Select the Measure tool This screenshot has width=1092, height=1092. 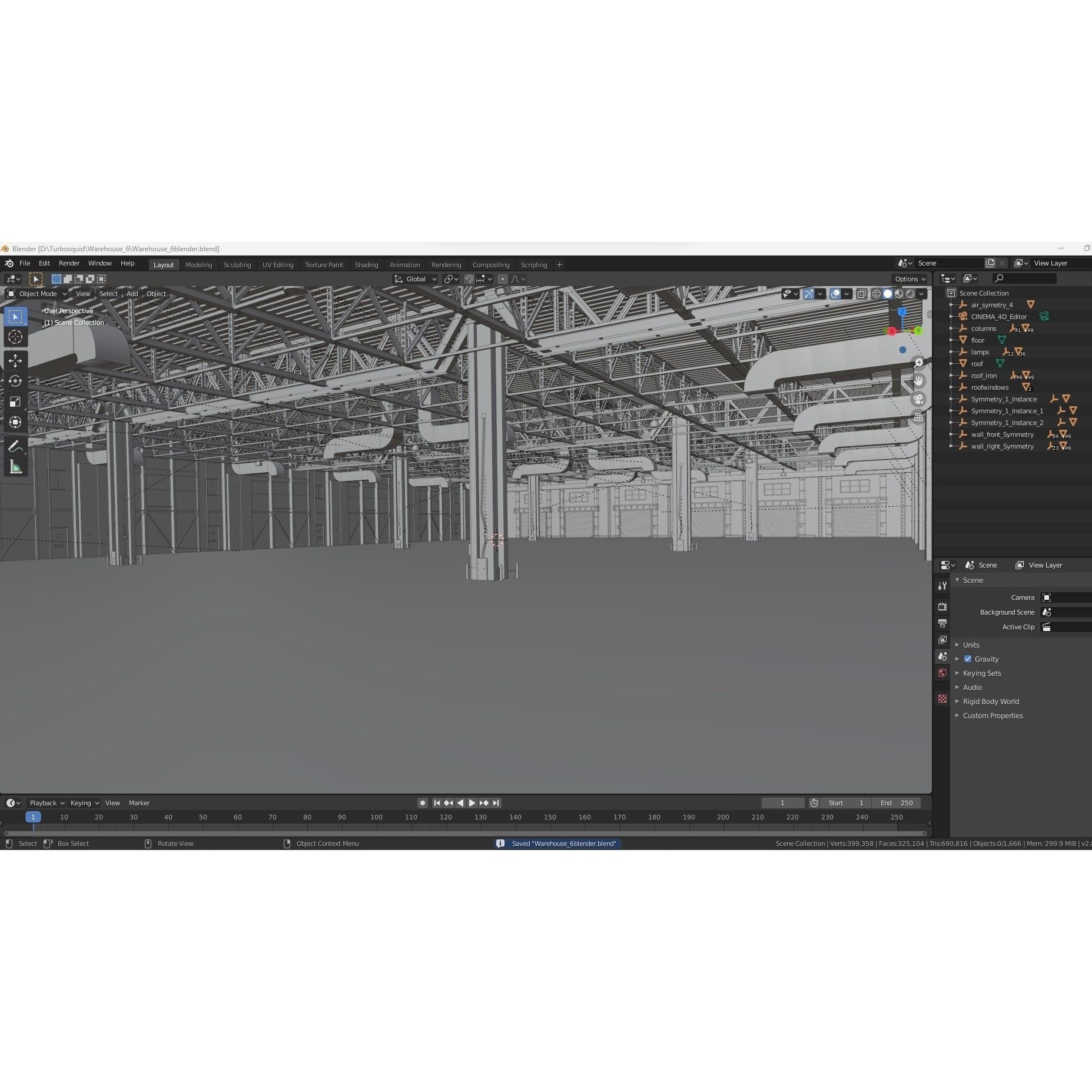pos(15,466)
